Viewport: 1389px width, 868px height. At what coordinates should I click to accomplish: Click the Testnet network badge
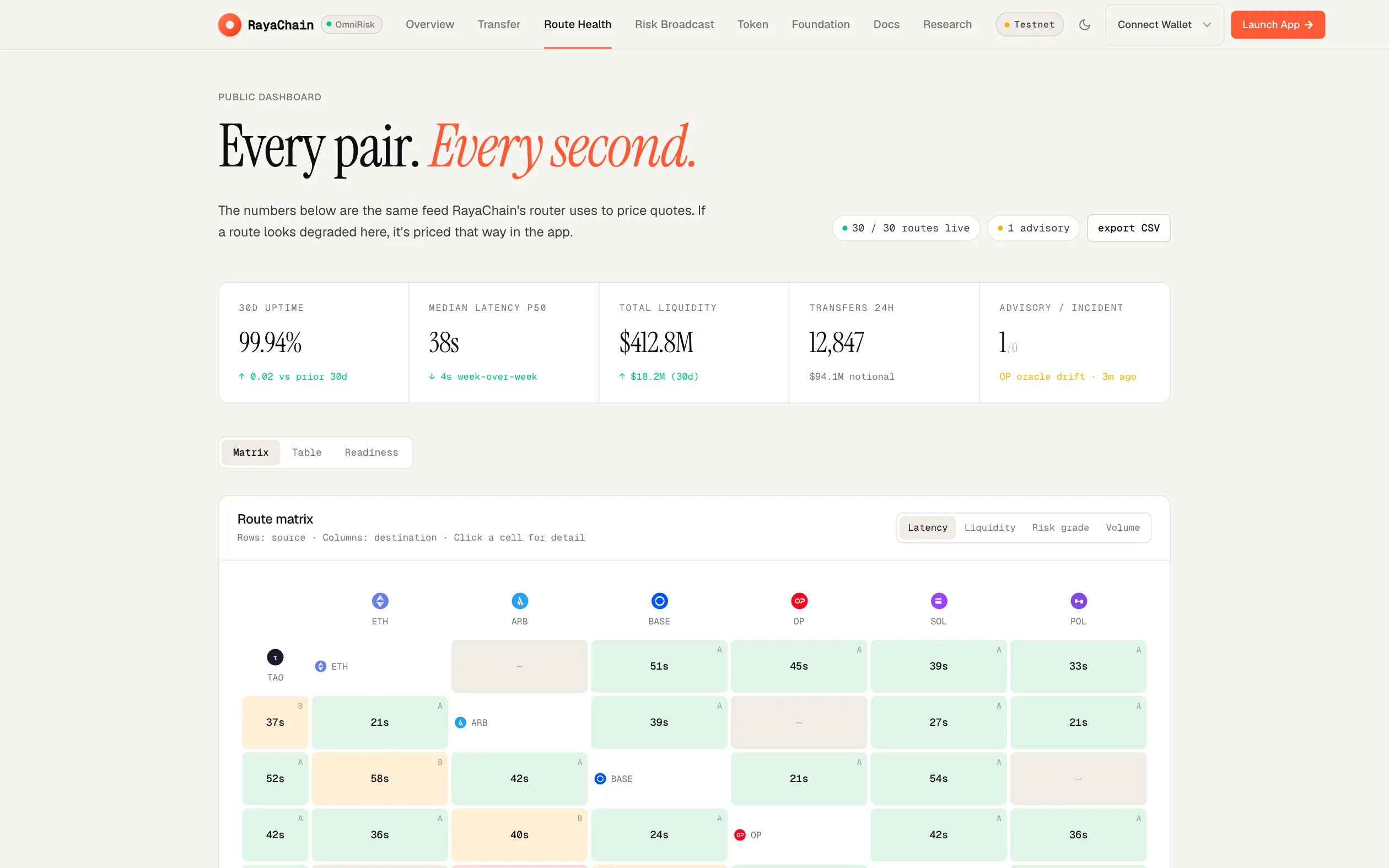(1029, 25)
